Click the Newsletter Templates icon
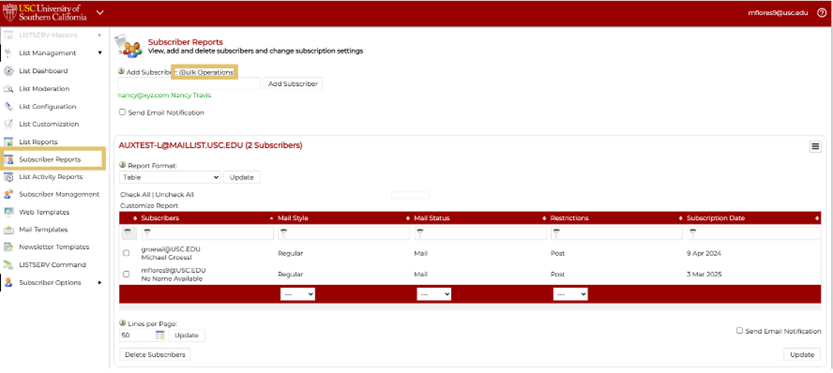The height and width of the screenshot is (373, 833). tap(8, 247)
